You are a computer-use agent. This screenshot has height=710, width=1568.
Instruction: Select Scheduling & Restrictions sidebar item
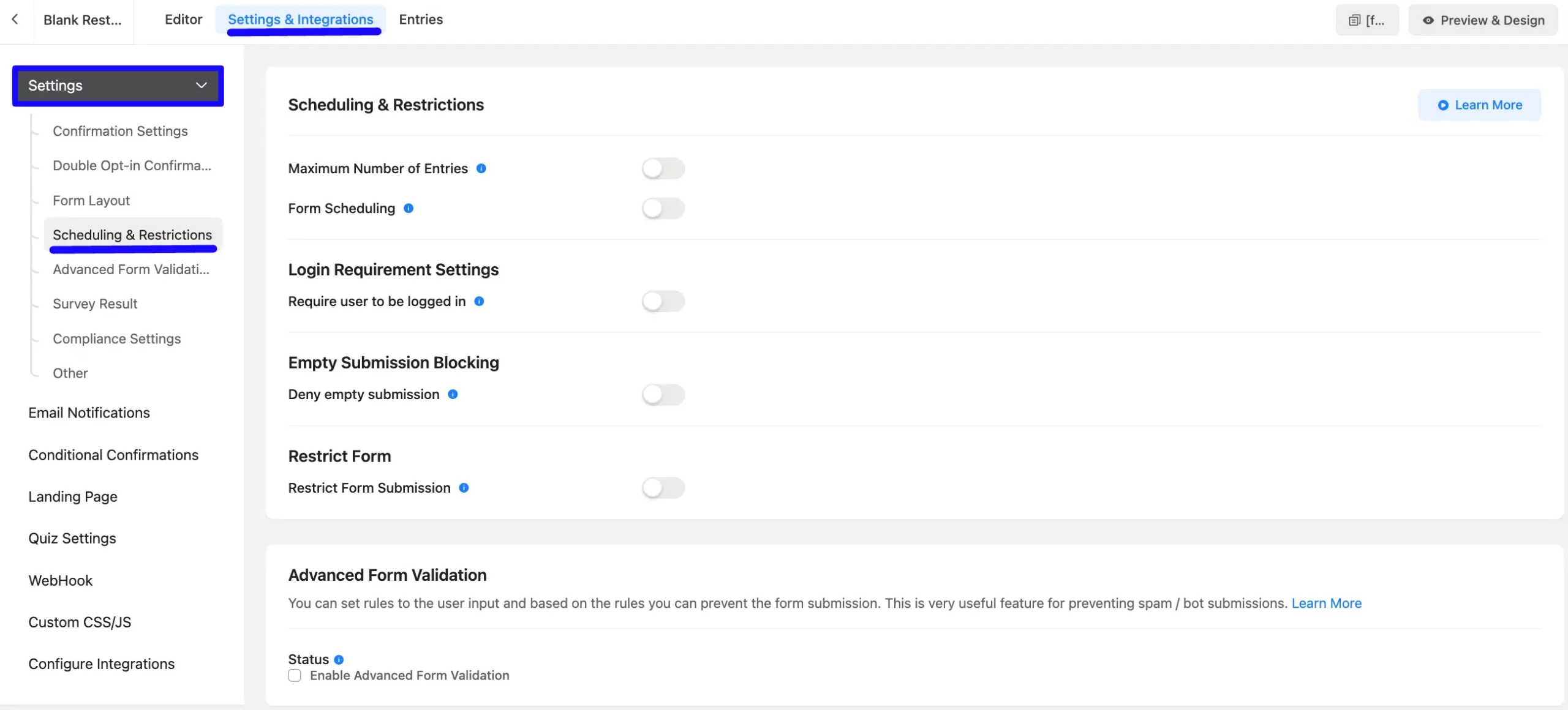point(132,234)
